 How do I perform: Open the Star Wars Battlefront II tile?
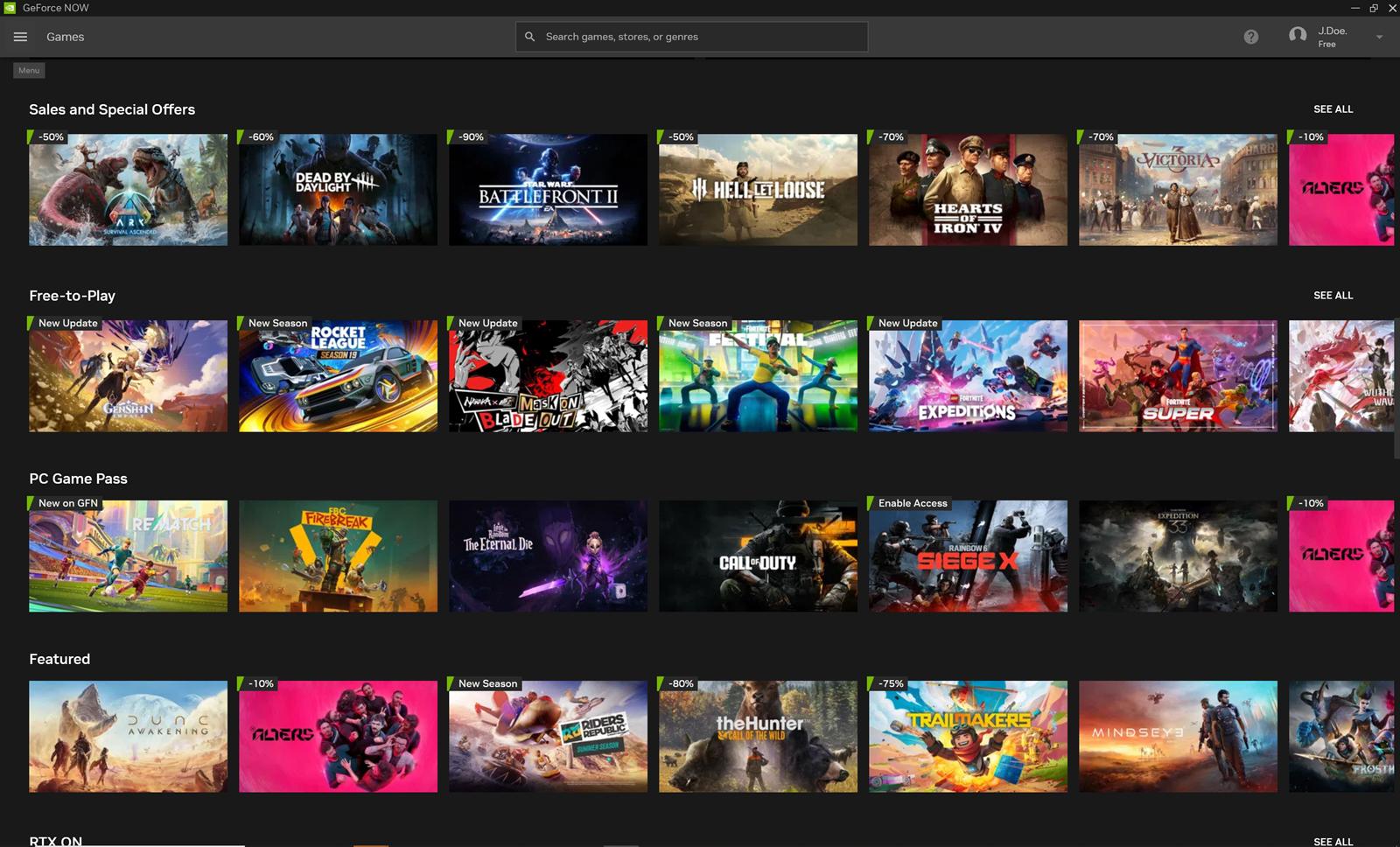(548, 189)
